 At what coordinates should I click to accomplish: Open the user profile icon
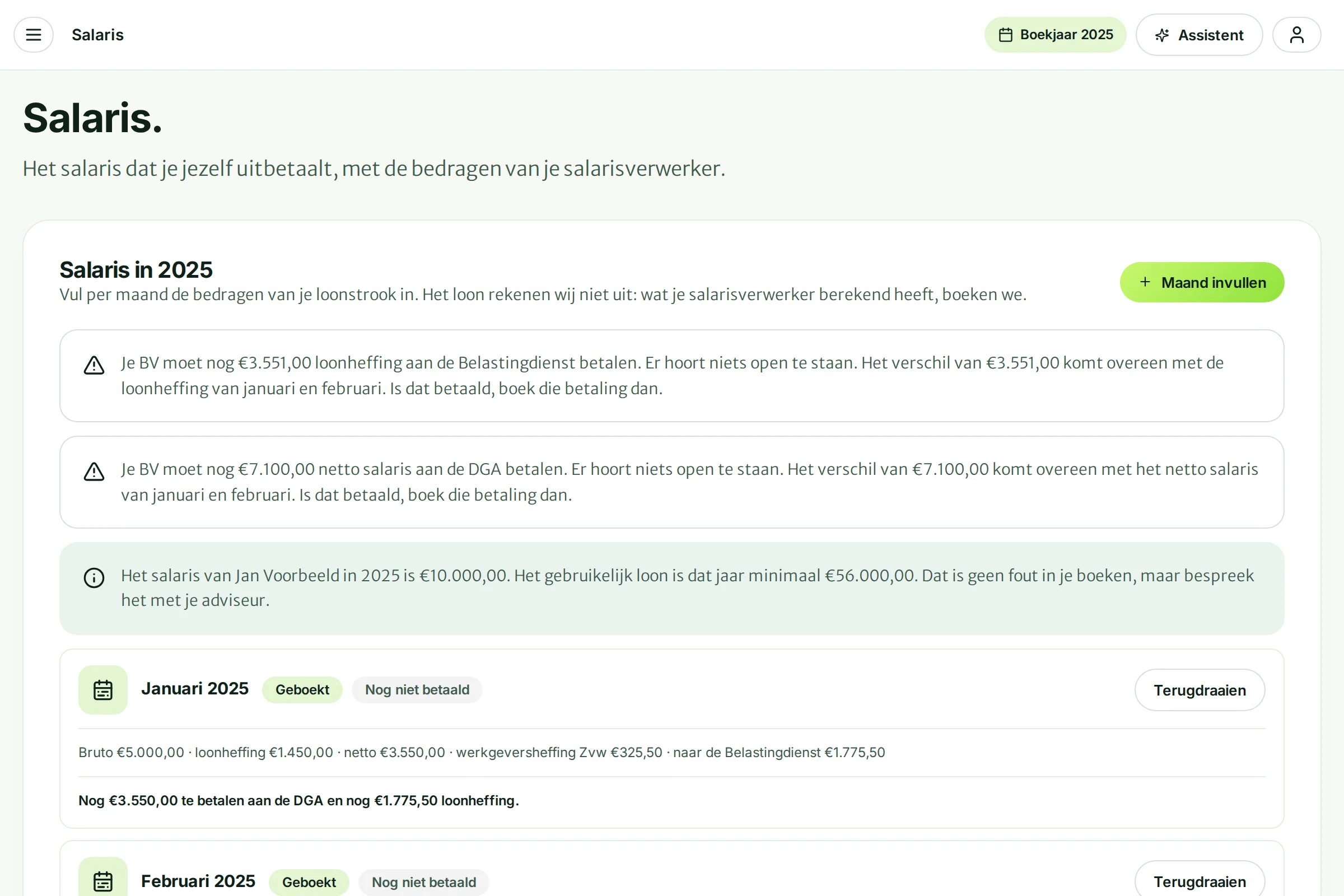(1296, 35)
